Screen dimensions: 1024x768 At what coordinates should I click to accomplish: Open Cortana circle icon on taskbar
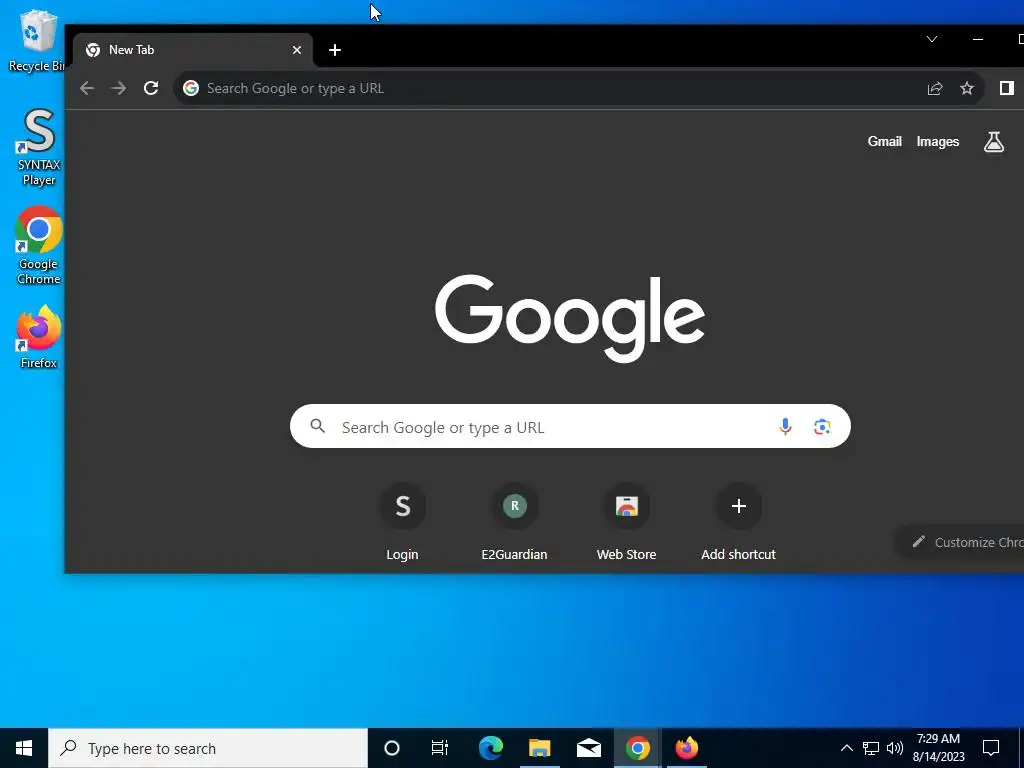click(x=392, y=748)
